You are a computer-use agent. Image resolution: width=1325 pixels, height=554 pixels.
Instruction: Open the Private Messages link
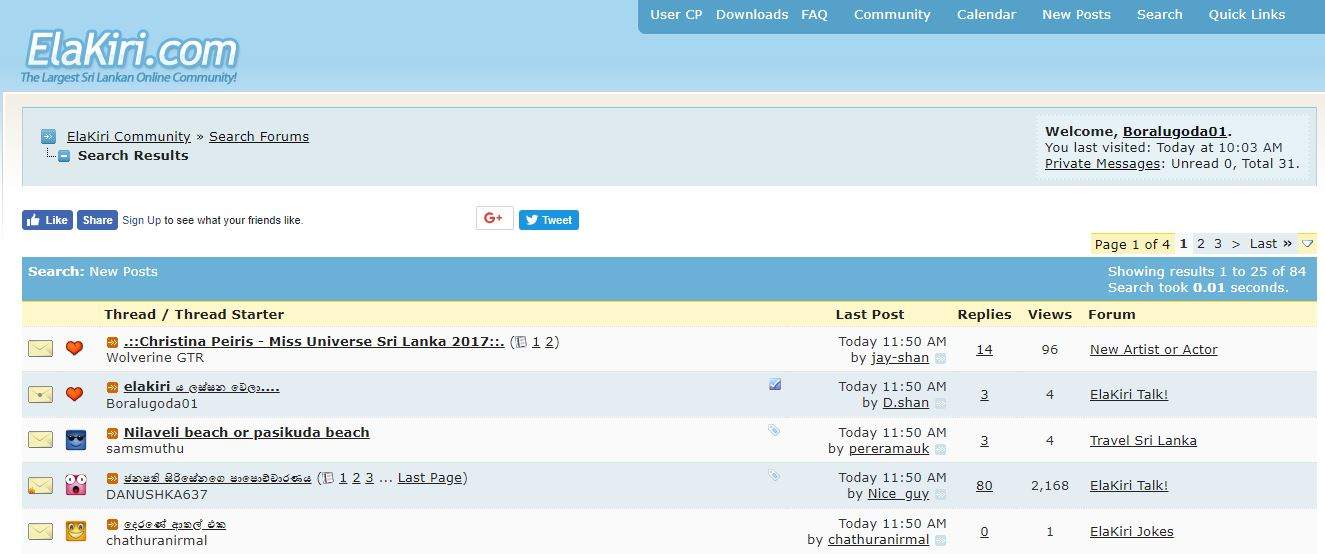point(1103,163)
